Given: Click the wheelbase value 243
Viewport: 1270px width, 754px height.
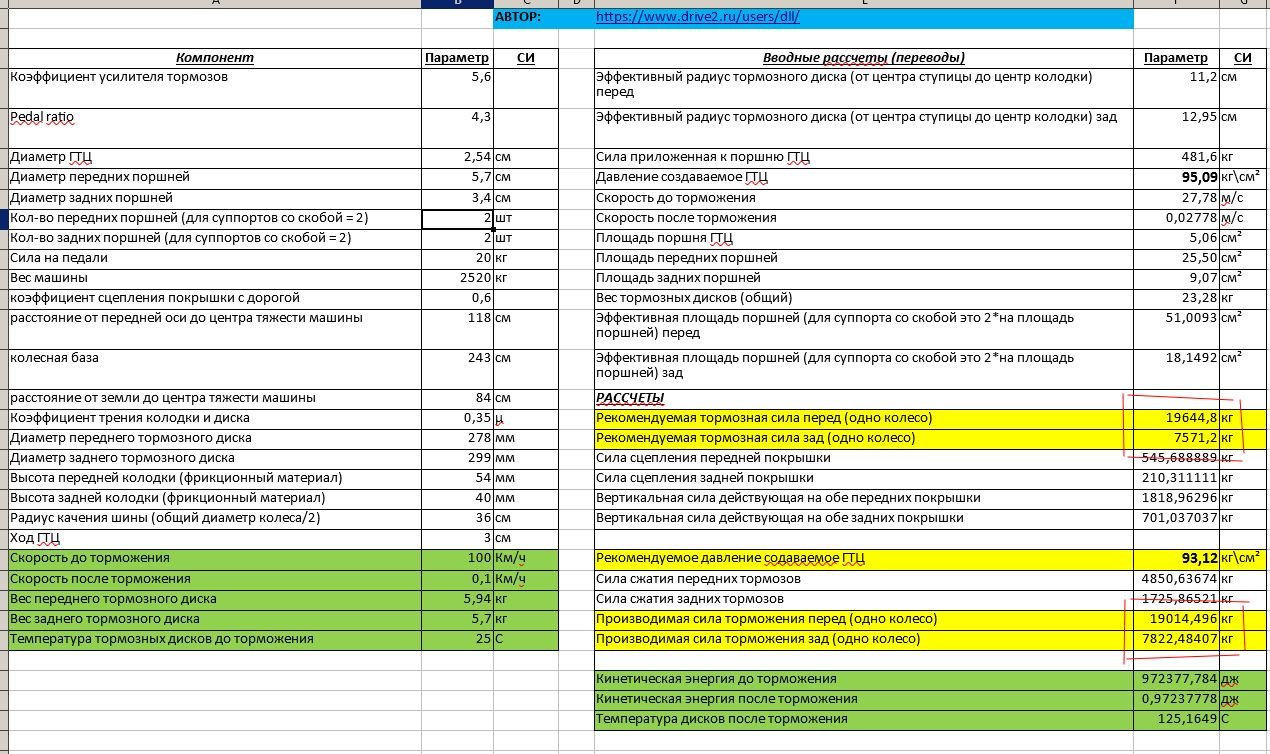Looking at the screenshot, I should click(x=458, y=368).
